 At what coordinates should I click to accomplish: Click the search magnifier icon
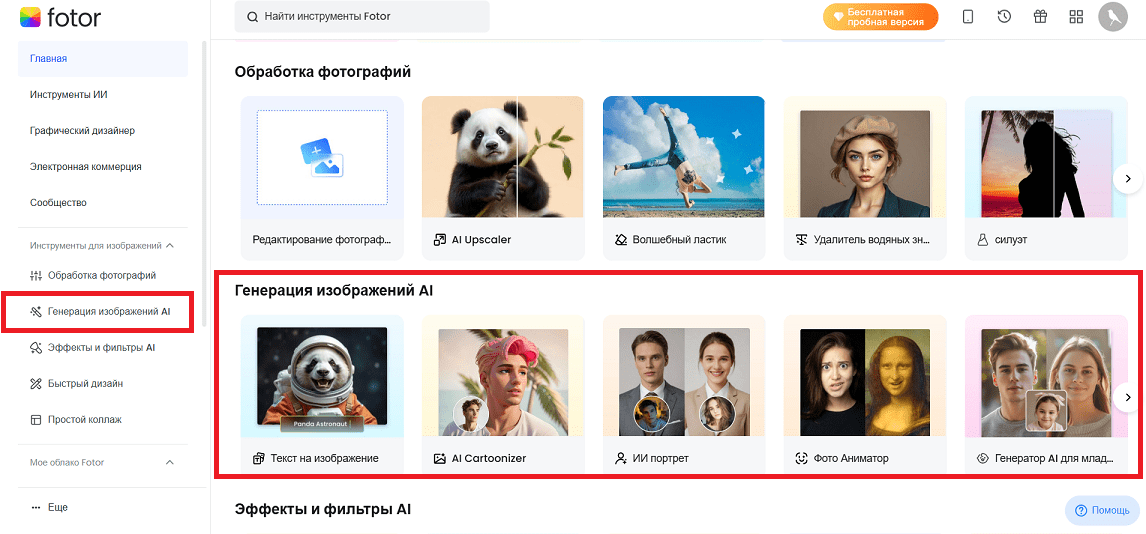253,16
